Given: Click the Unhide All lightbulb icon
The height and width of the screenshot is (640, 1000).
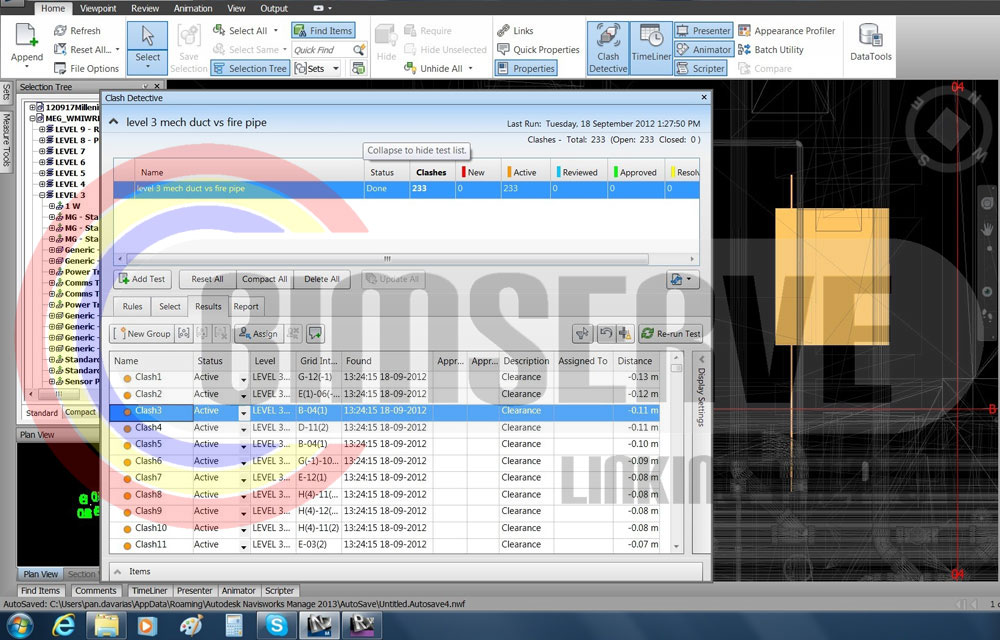Looking at the screenshot, I should [410, 68].
